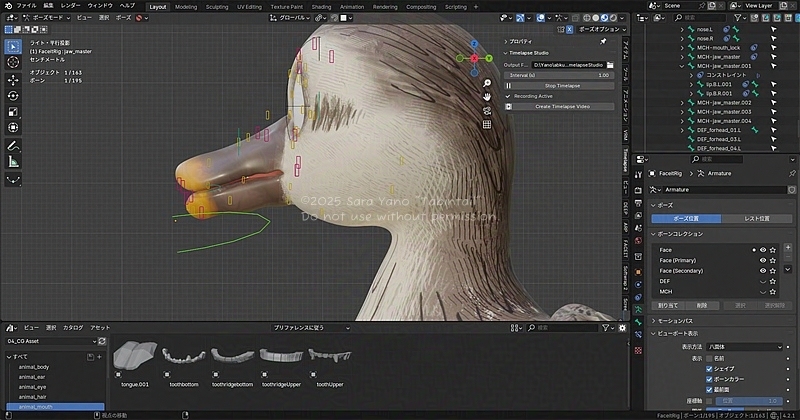
Task: Click the toothbottom asset thumbnail
Action: coord(183,357)
